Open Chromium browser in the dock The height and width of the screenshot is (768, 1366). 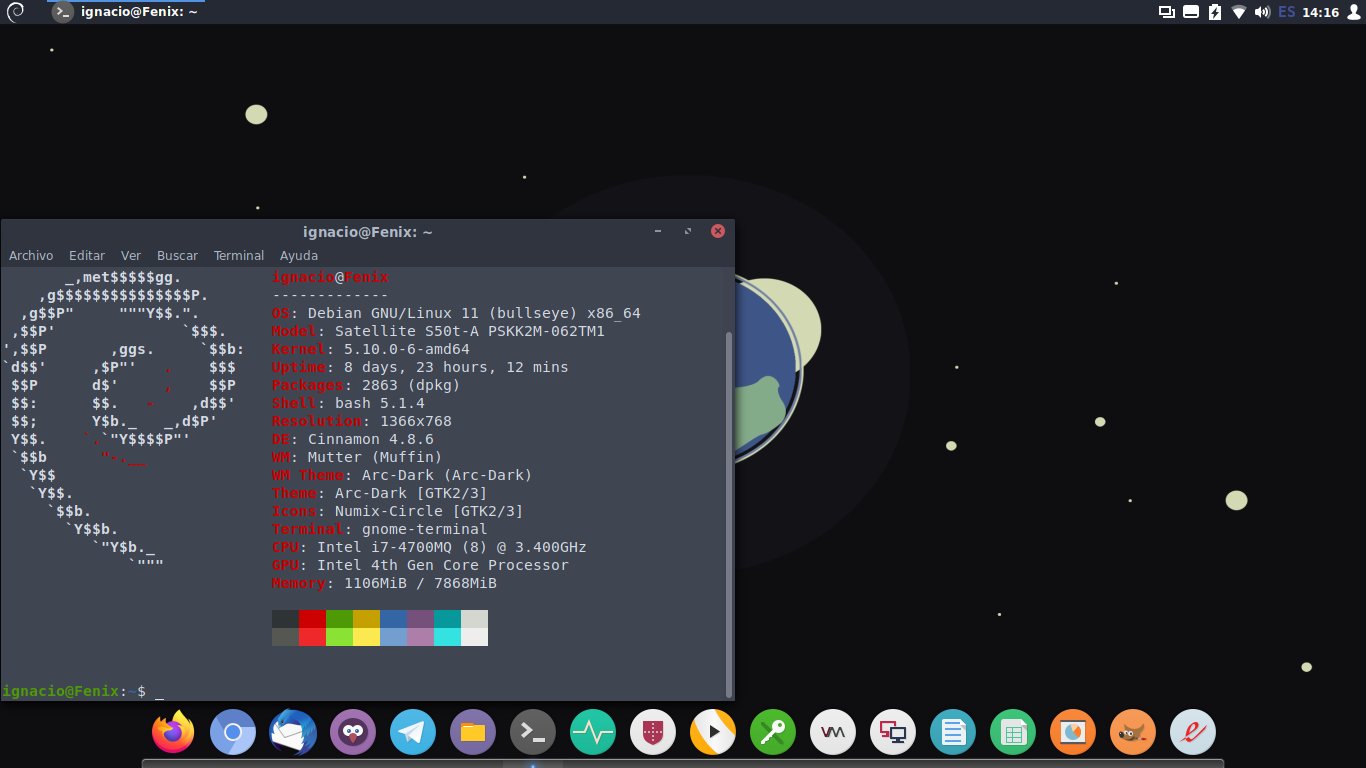pyautogui.click(x=233, y=733)
